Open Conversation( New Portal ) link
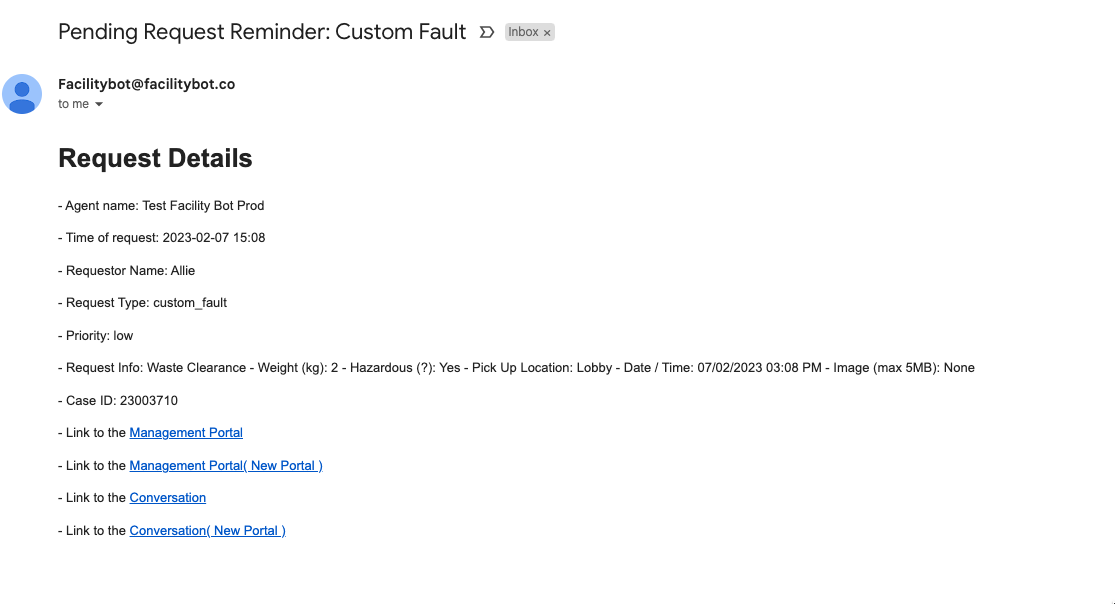1115x604 pixels. 208,530
